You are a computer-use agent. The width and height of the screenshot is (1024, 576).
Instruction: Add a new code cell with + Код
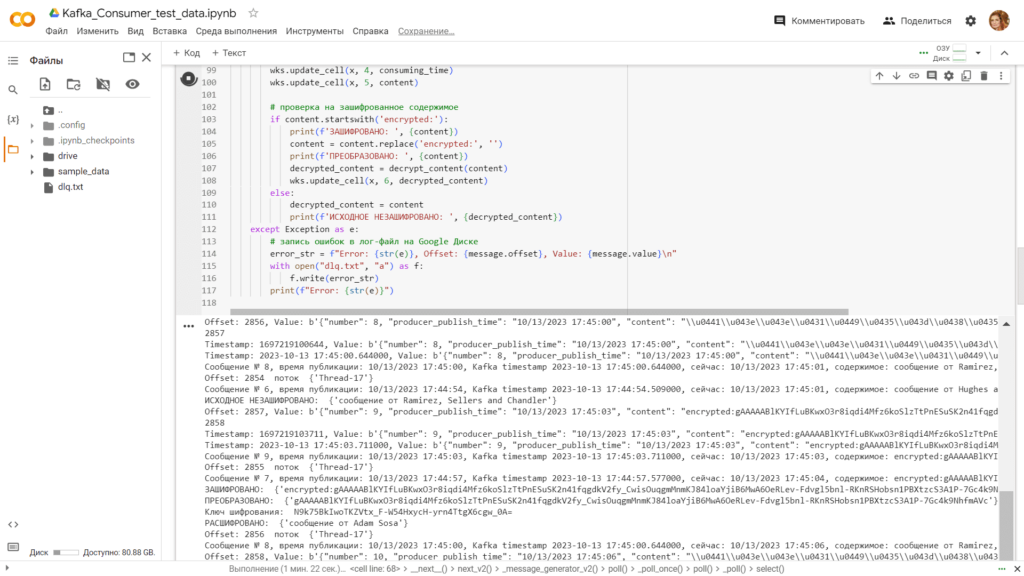point(186,53)
